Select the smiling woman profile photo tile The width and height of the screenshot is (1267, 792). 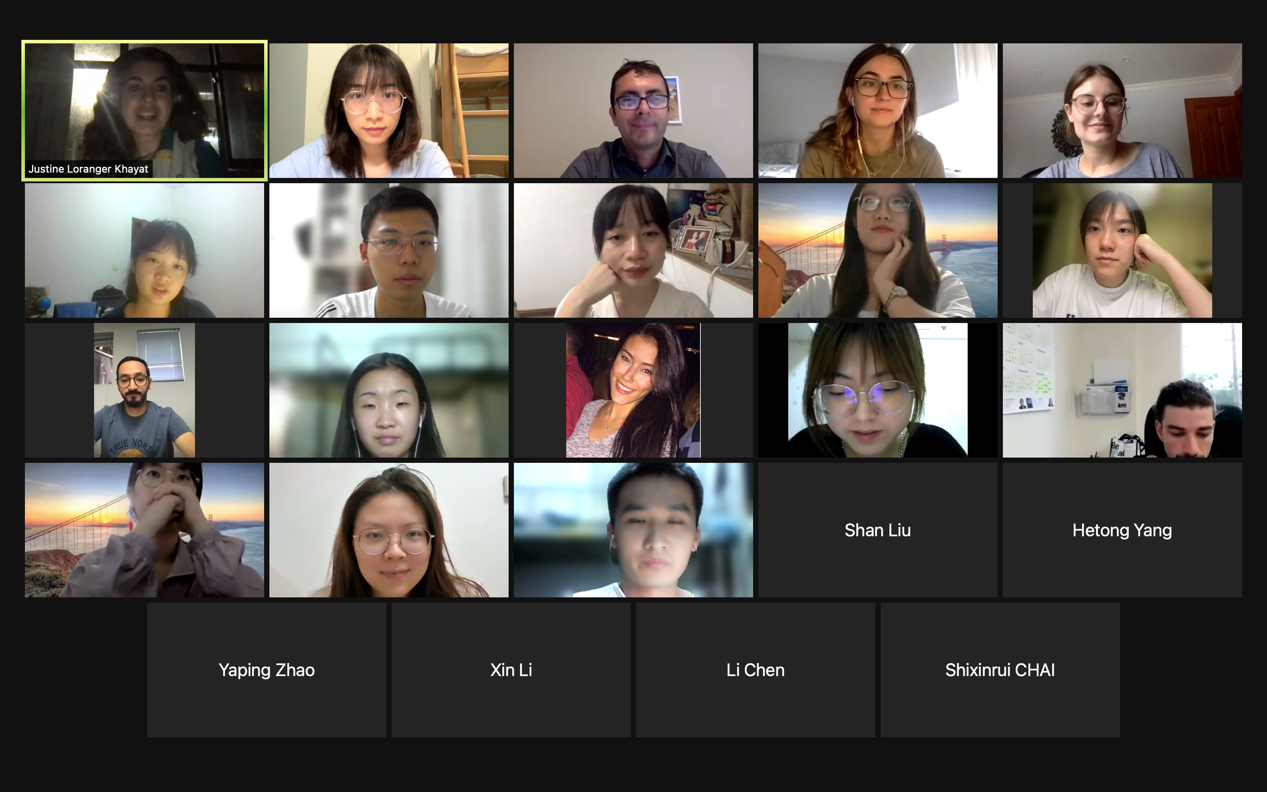point(633,390)
